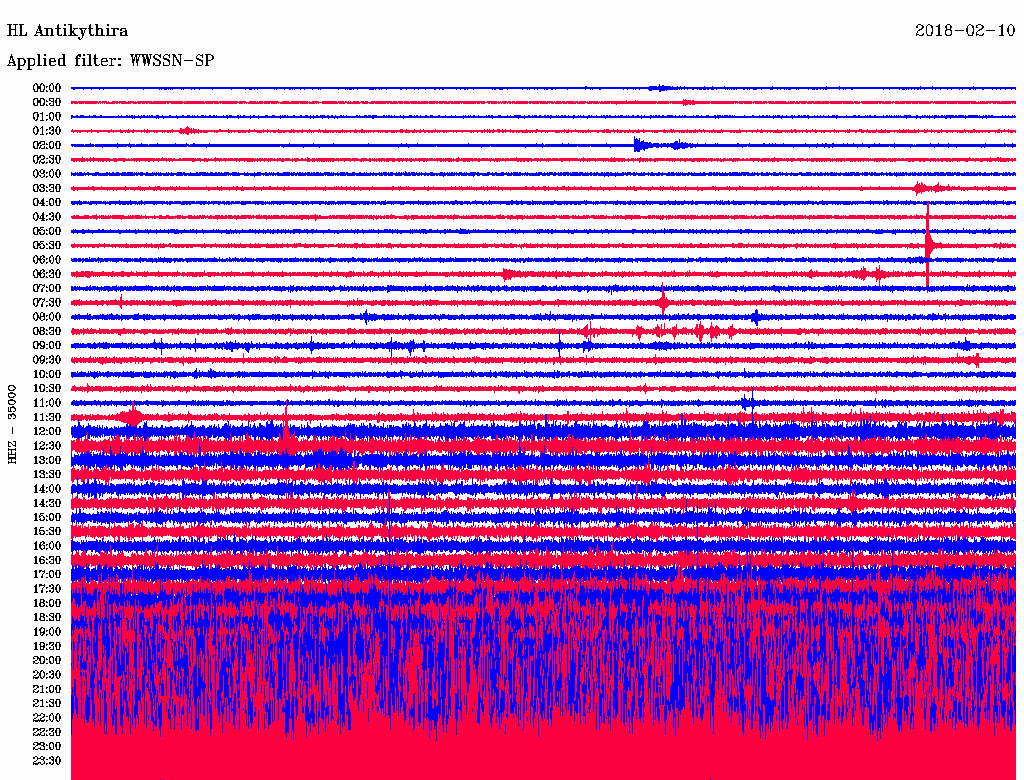Click the 02:30 time label
The width and height of the screenshot is (1024, 780).
coord(47,159)
